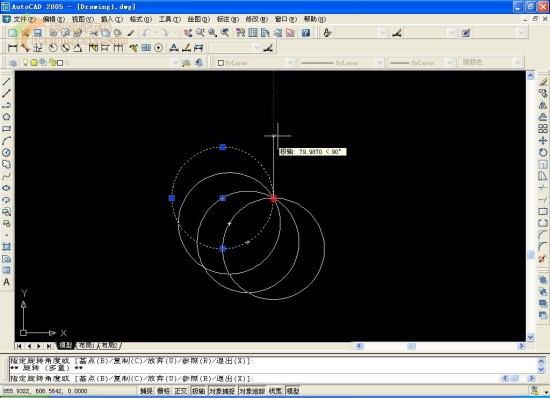Screen dimensions: 550x398
Task: Select the Multiline Text tool (A)
Action: click(x=6, y=282)
